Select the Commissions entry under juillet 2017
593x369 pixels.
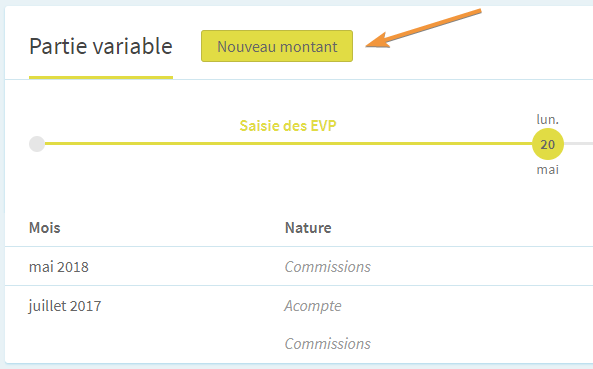coord(328,344)
